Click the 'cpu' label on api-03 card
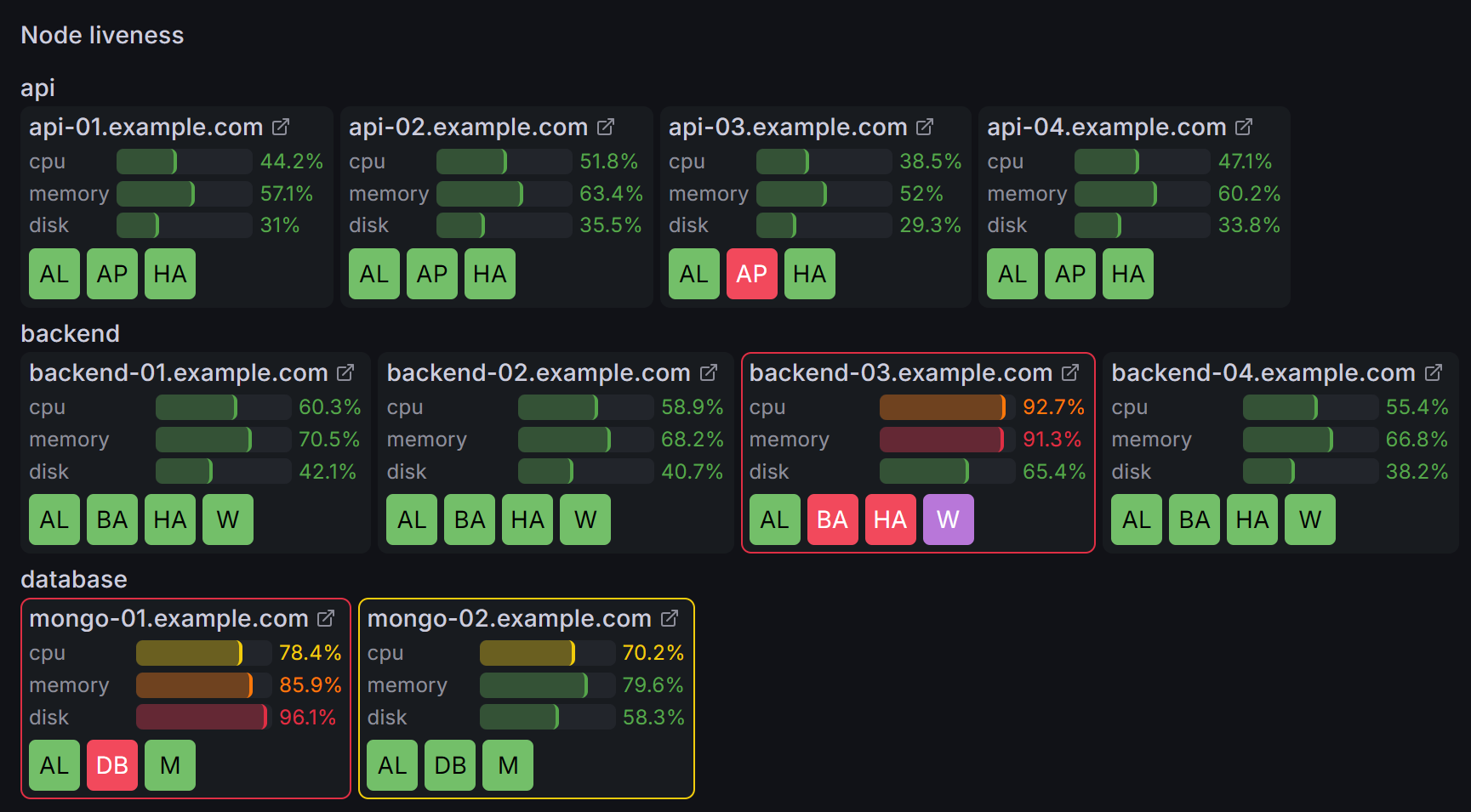Viewport: 1471px width, 812px height. point(687,162)
